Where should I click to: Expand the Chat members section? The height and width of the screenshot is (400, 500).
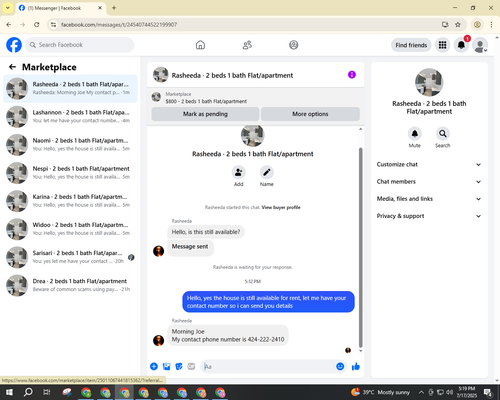tap(429, 182)
